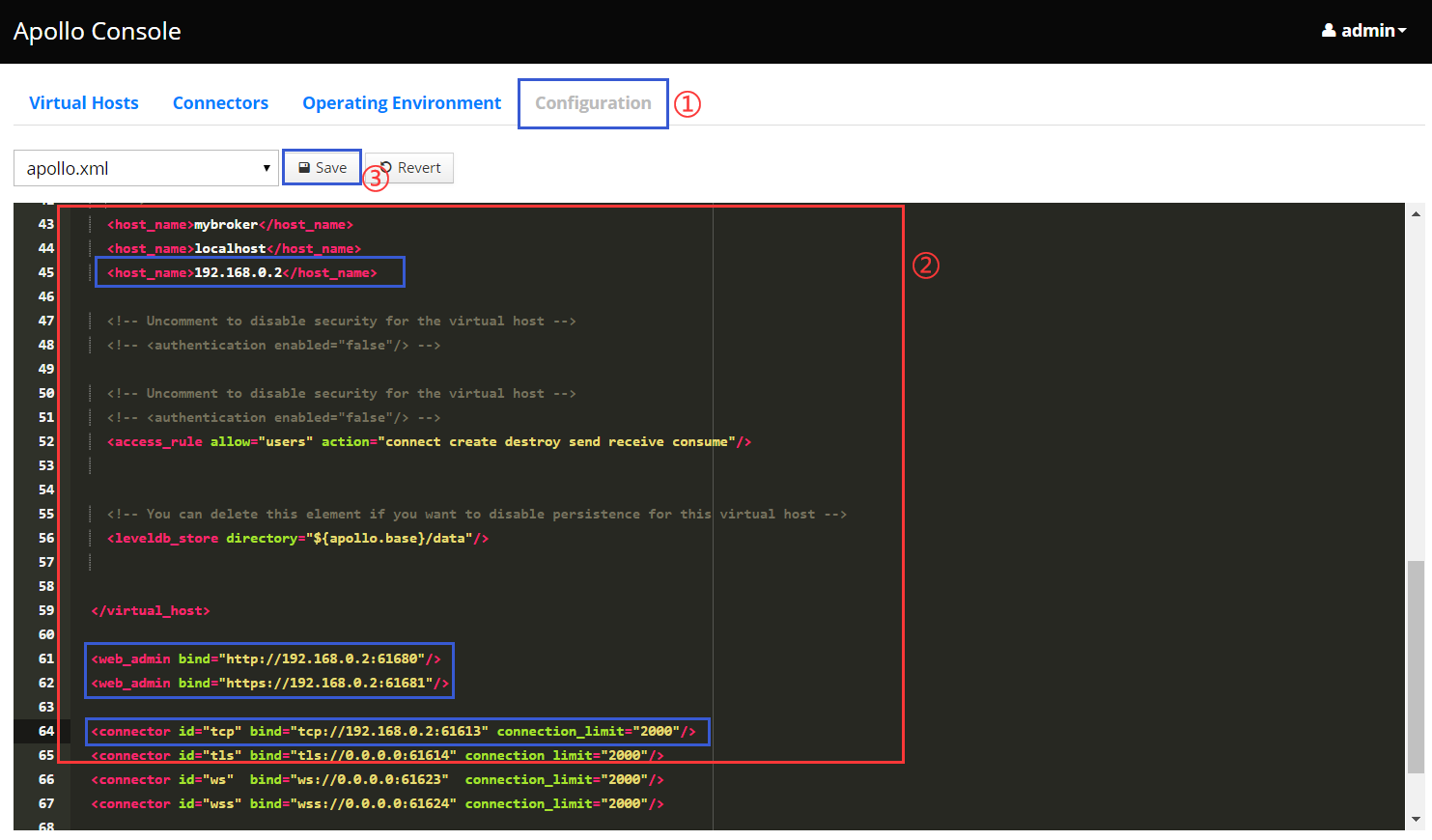Click the Uncomment comment on line 50
The width and height of the screenshot is (1432, 840).
coord(341,393)
